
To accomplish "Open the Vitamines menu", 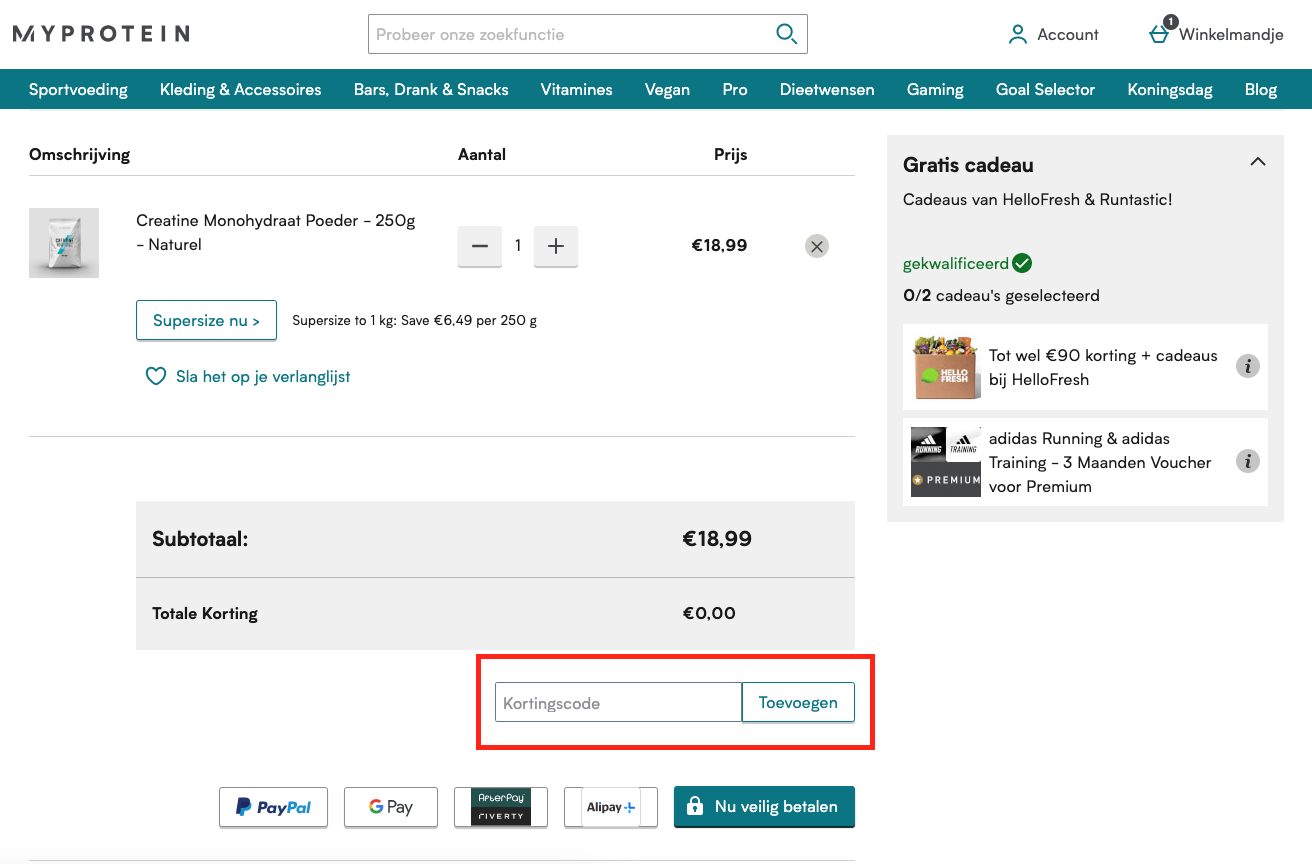I will (577, 89).
